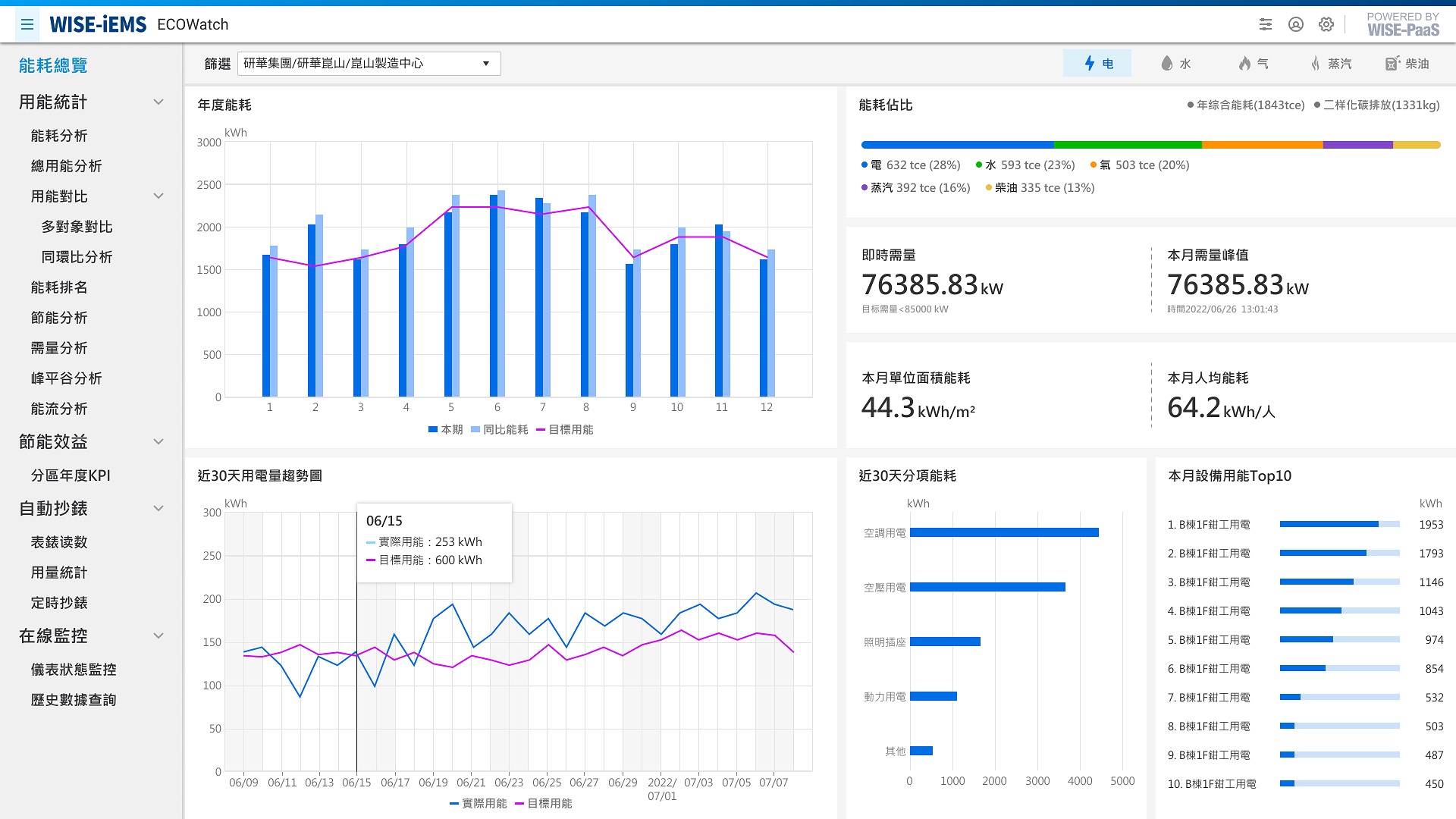Open the steam 蒸汽 tab

(1332, 64)
